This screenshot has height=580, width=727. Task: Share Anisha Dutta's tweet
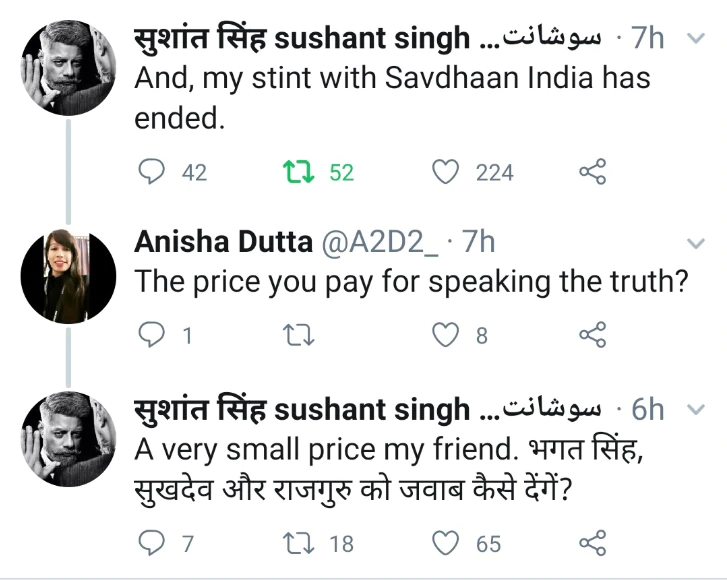click(592, 335)
